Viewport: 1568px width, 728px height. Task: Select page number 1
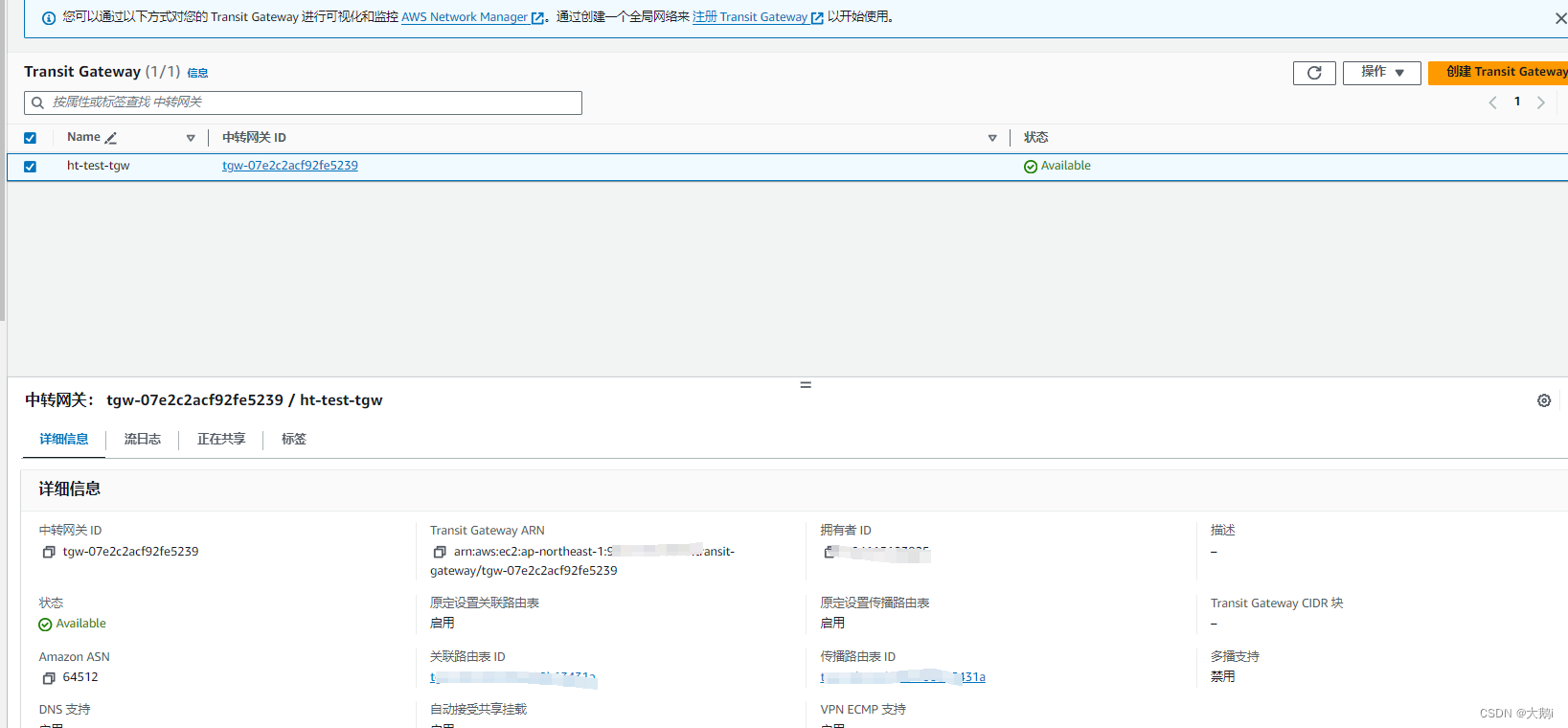click(1517, 102)
